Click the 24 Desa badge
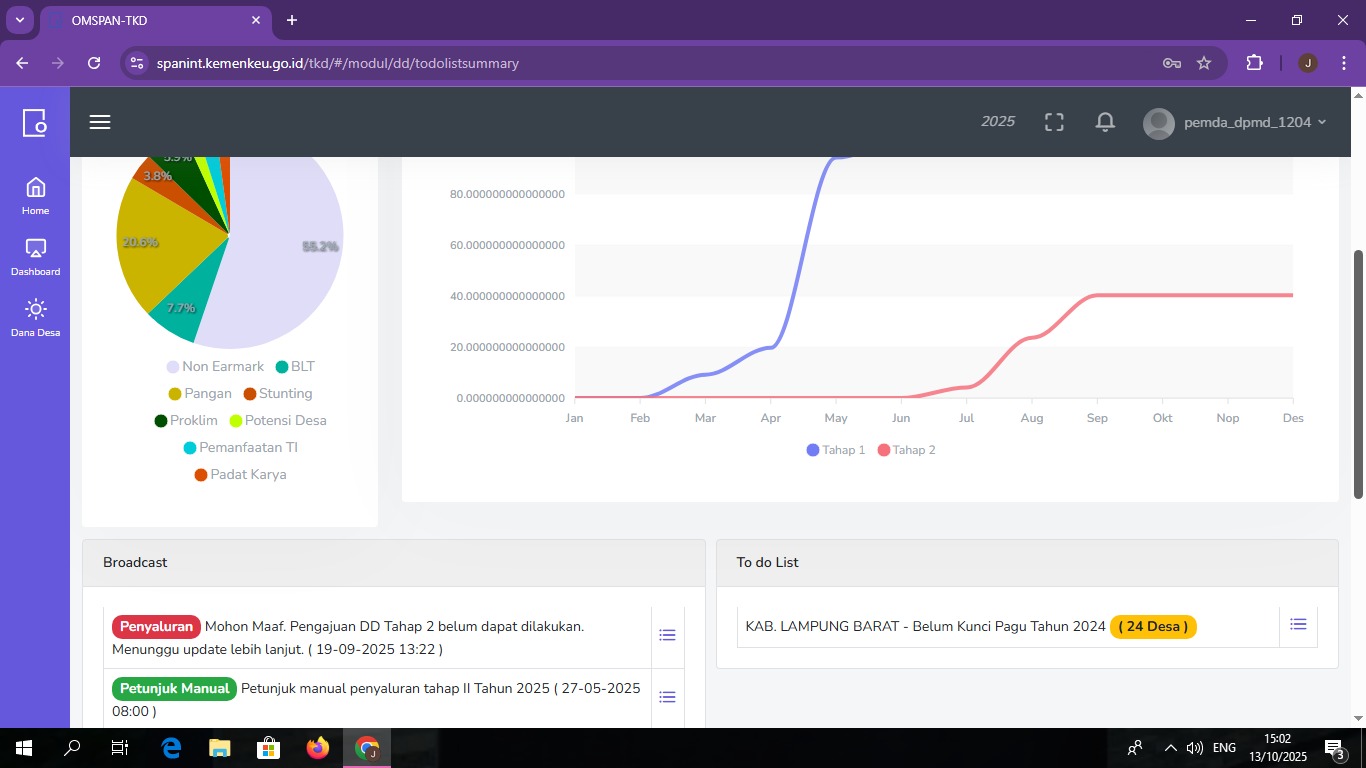This screenshot has height=768, width=1366. 1153,627
